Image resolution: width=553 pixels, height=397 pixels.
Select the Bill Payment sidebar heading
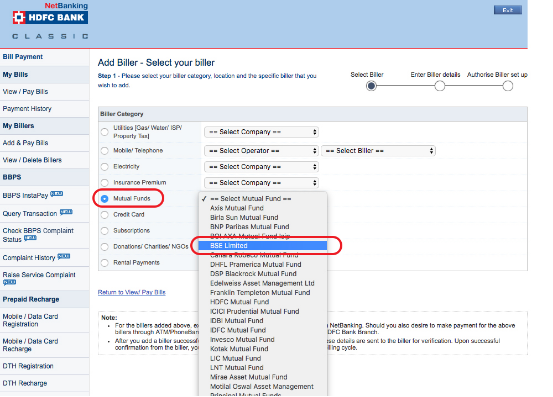pos(23,57)
